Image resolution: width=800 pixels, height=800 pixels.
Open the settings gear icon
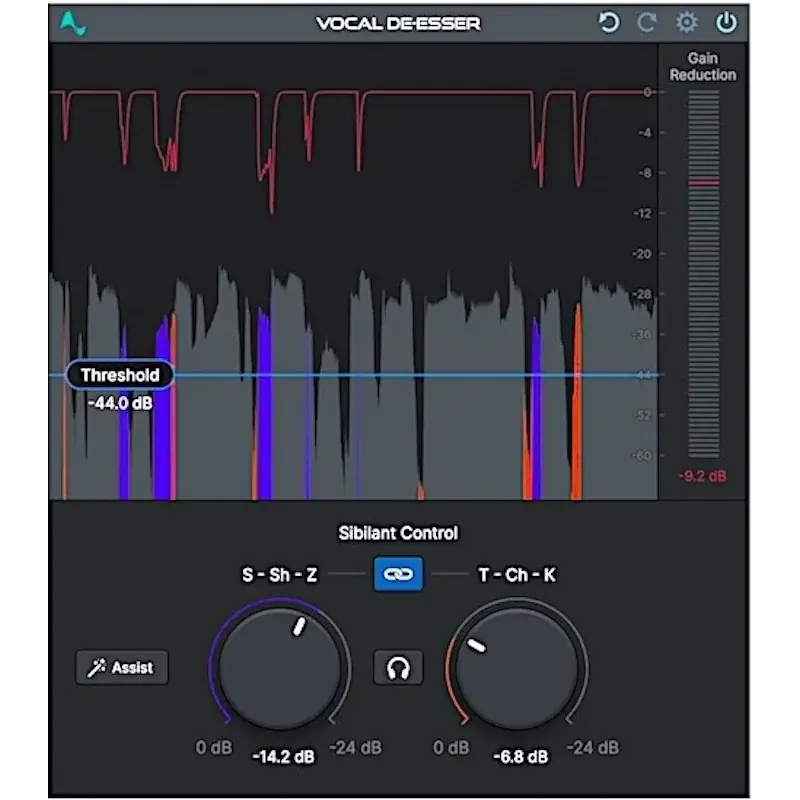pos(686,22)
